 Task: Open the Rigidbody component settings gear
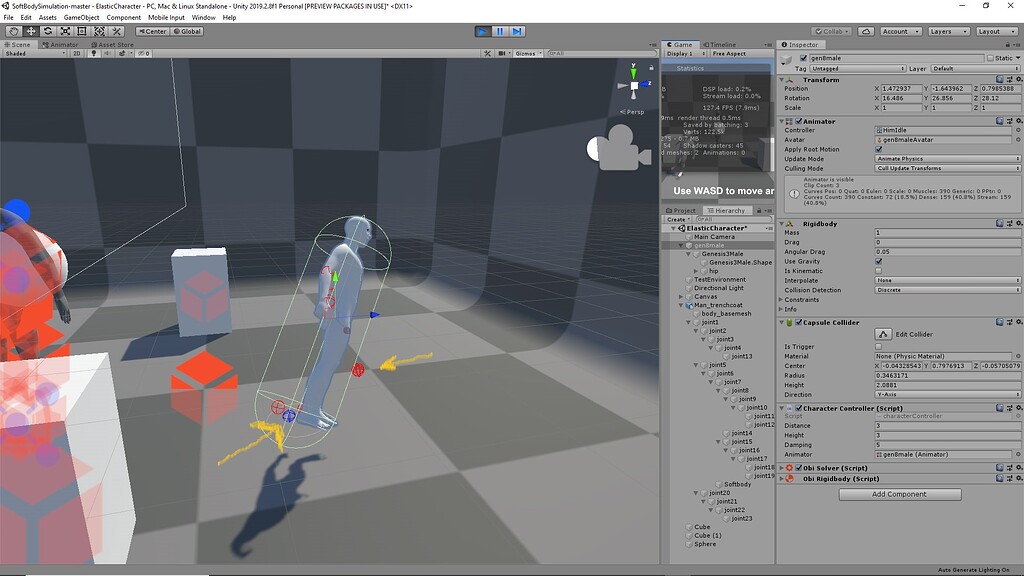click(1018, 224)
